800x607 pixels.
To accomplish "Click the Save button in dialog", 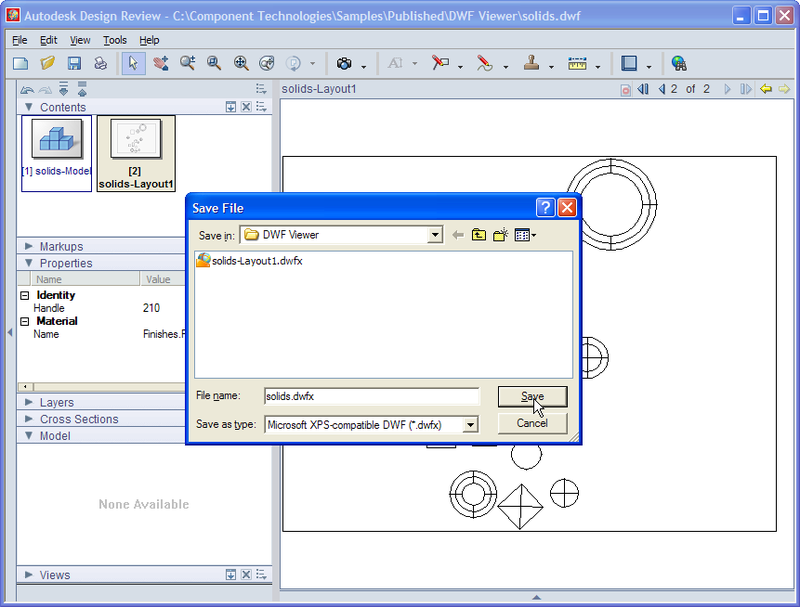I will click(x=532, y=397).
